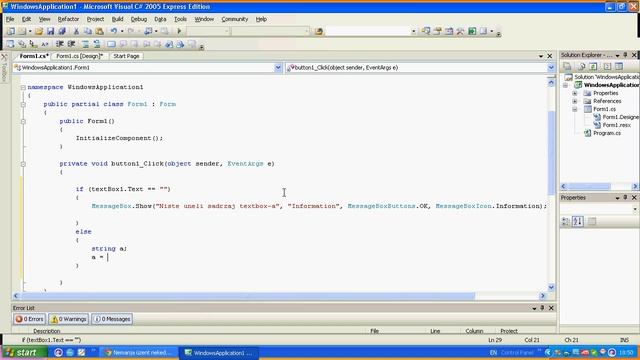Open the Debug menu
Image resolution: width=640 pixels, height=360 pixels.
[139, 19]
